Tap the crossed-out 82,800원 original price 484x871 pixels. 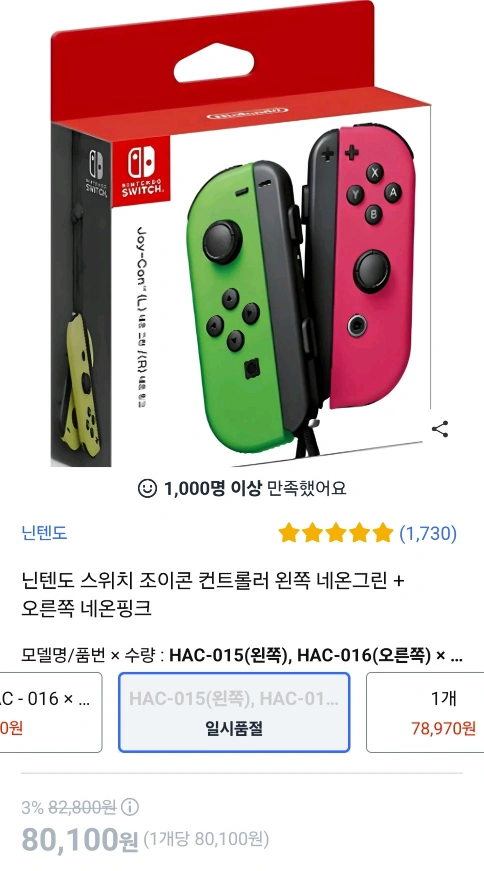pyautogui.click(x=82, y=807)
